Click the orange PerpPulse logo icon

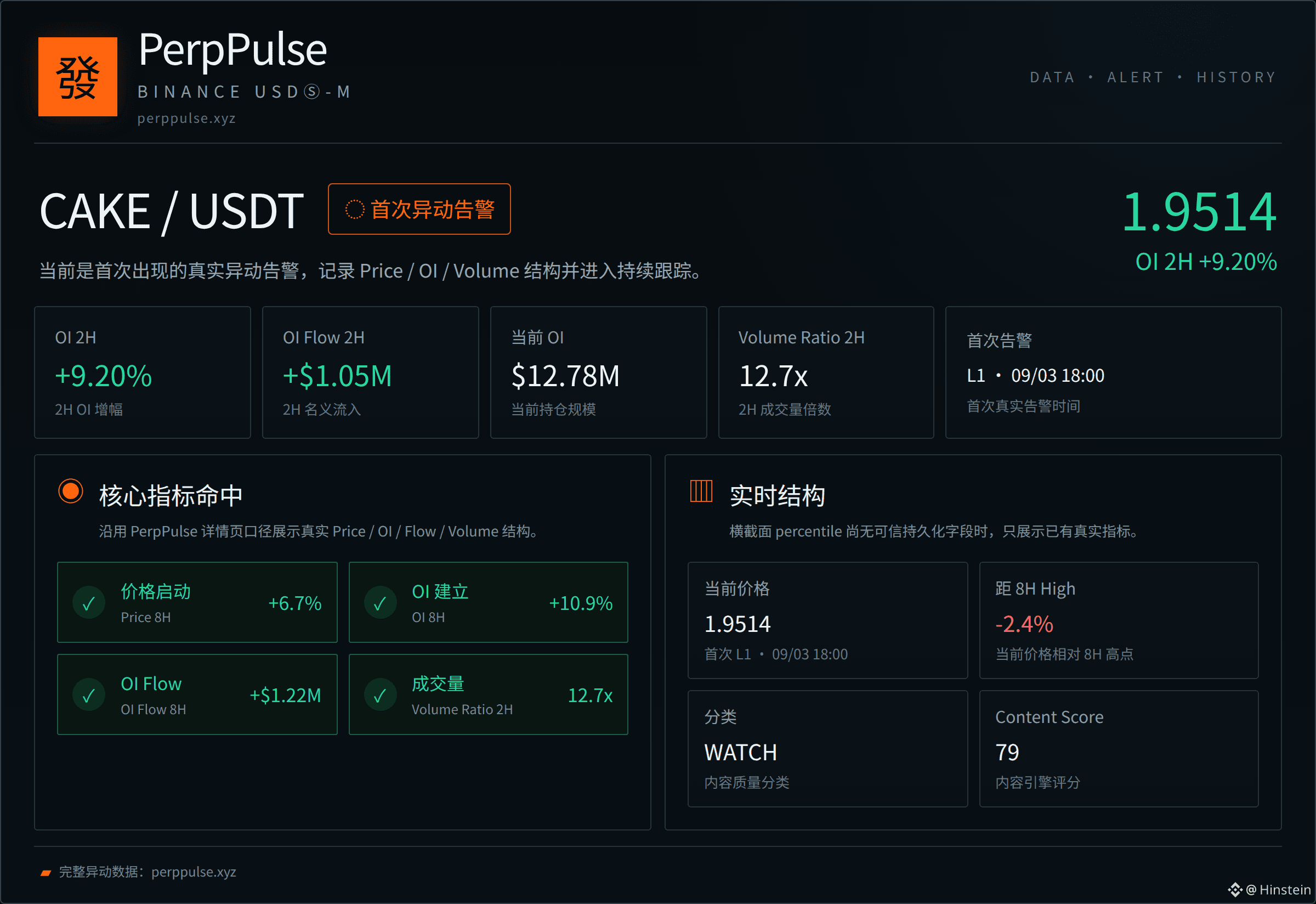(77, 76)
